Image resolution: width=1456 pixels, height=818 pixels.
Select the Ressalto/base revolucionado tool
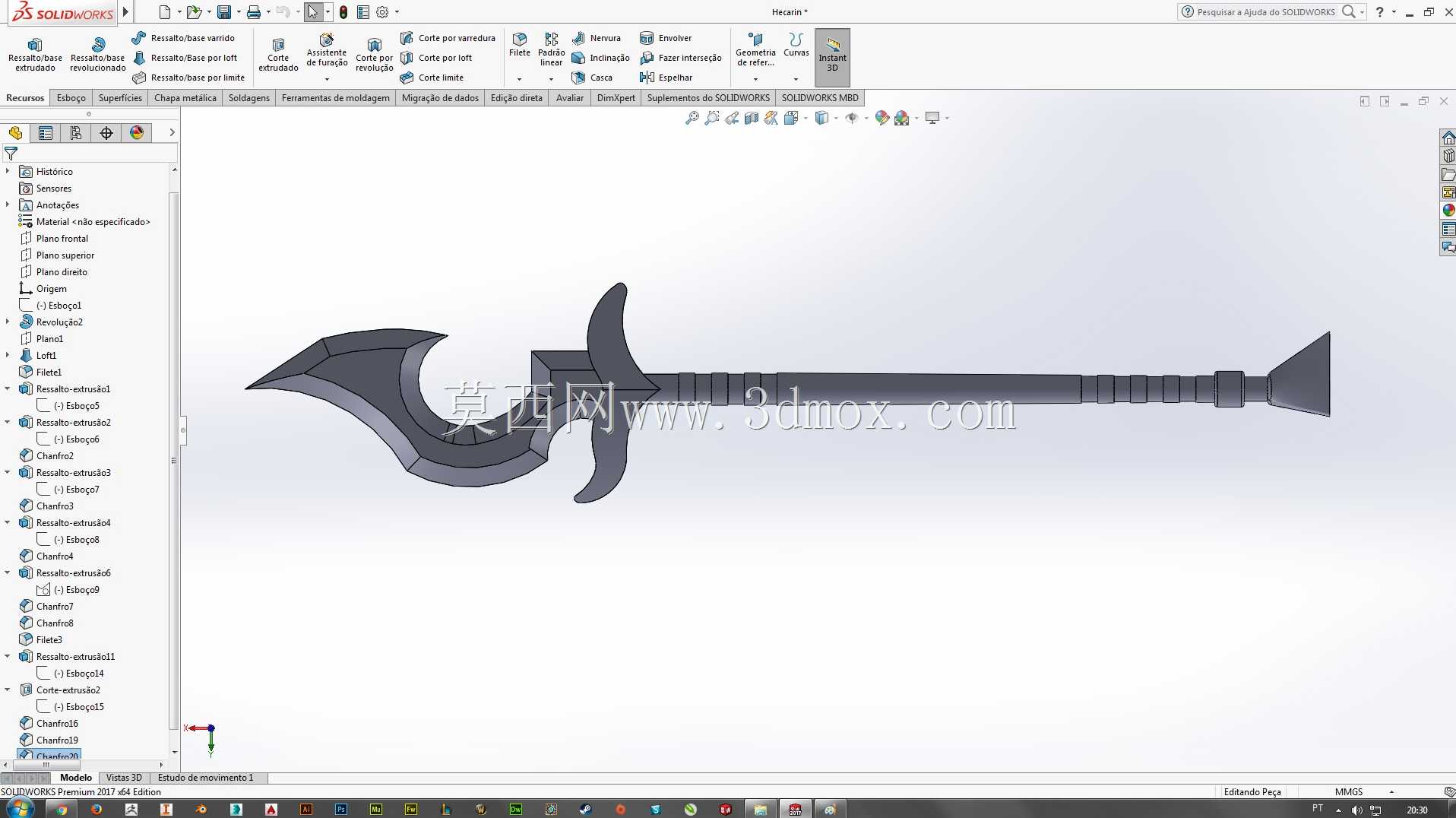coord(97,54)
